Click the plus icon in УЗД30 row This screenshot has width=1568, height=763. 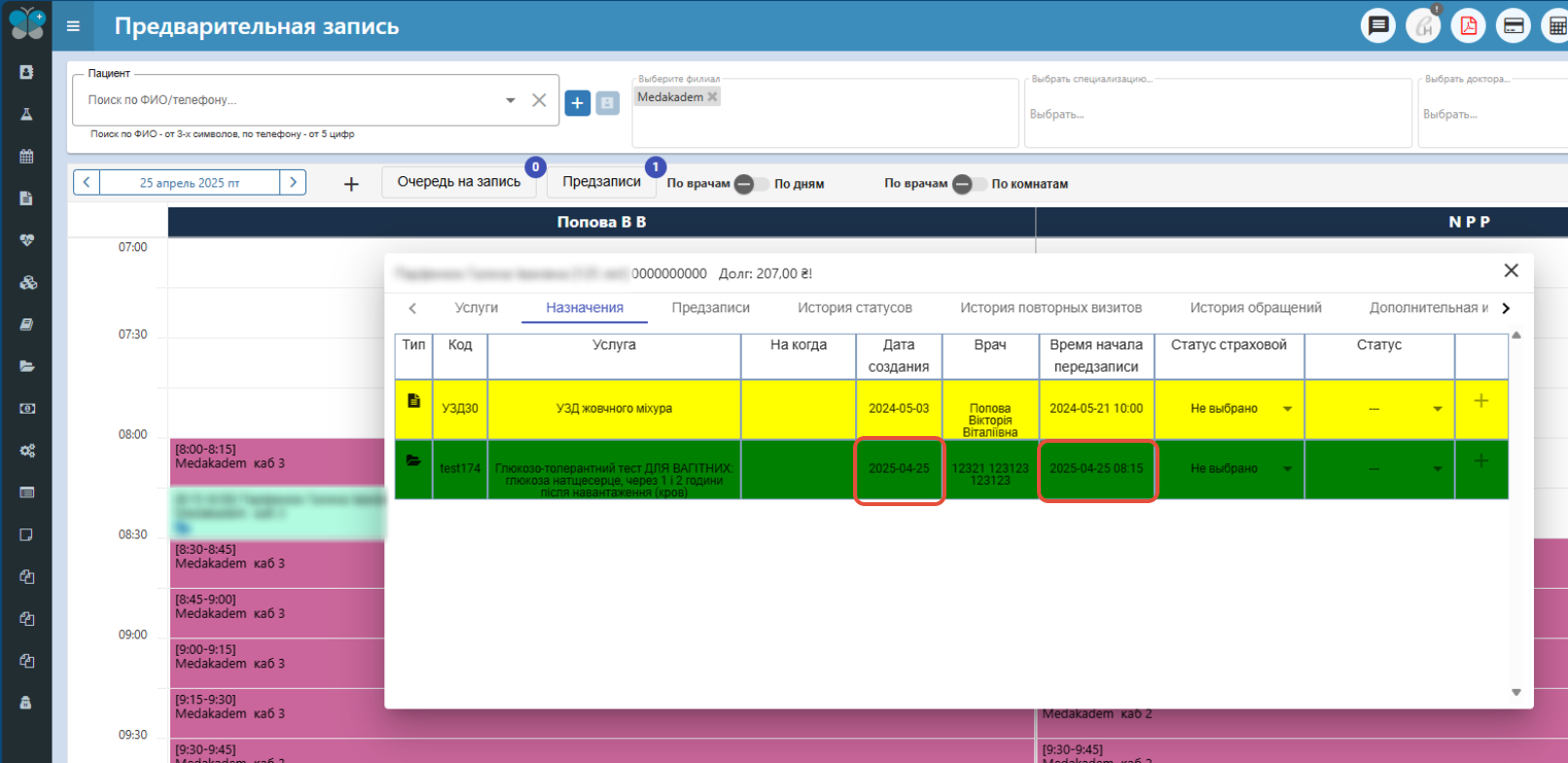(1480, 400)
